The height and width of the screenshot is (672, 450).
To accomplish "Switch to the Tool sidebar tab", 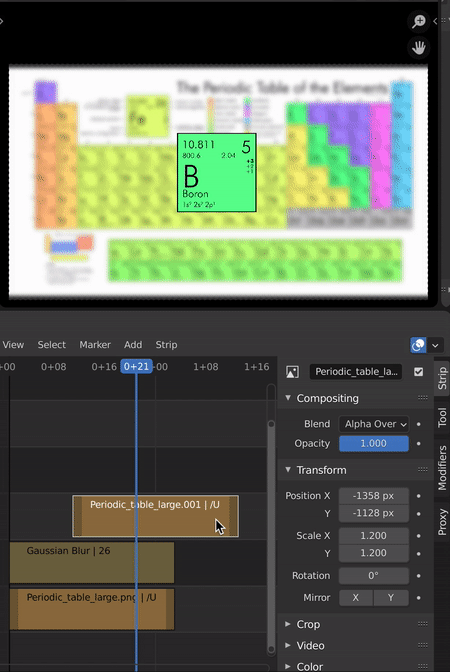I will 442,417.
